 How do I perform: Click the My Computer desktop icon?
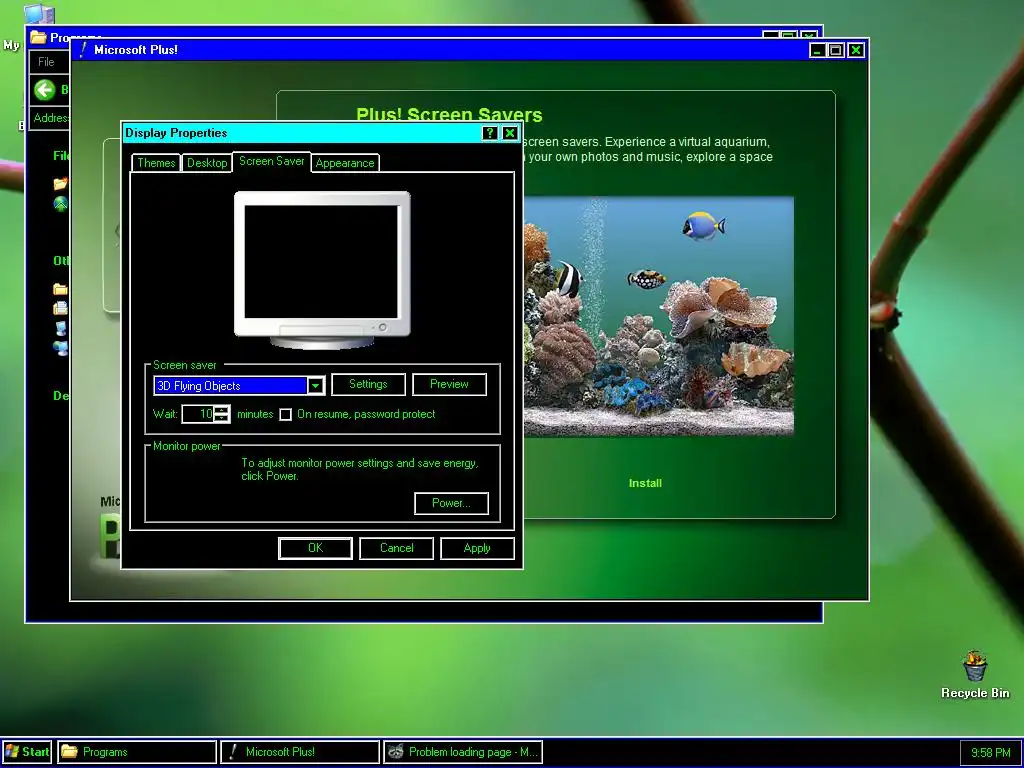point(38,14)
